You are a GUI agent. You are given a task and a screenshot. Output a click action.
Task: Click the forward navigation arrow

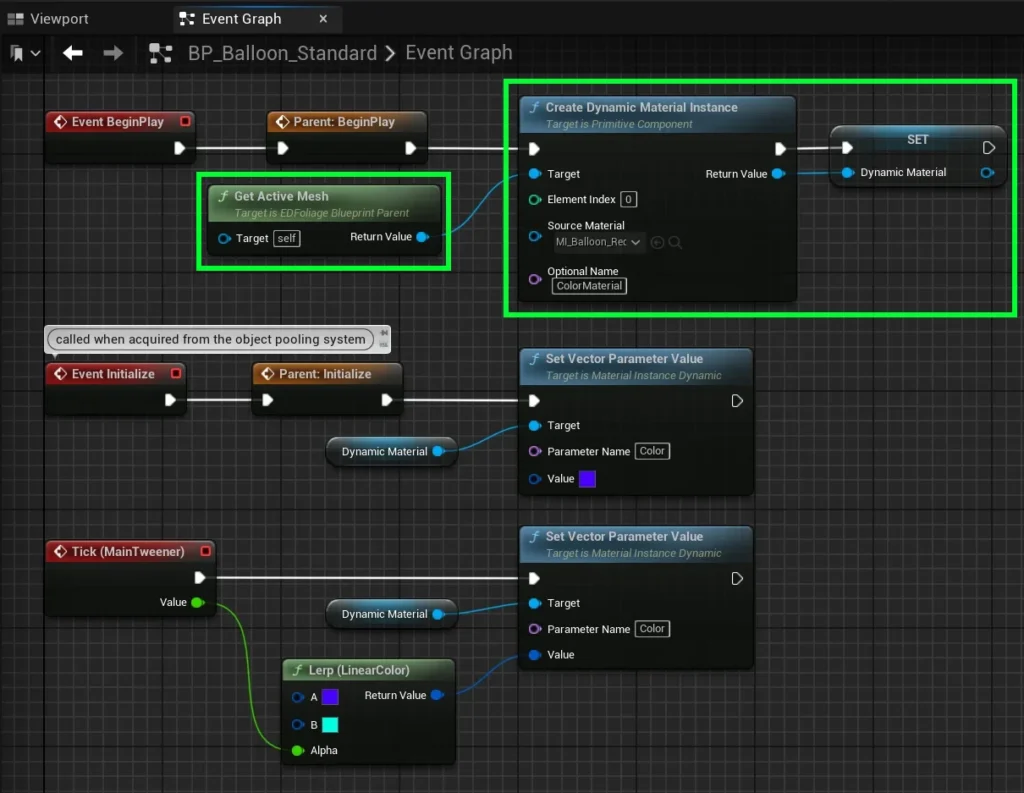[113, 53]
